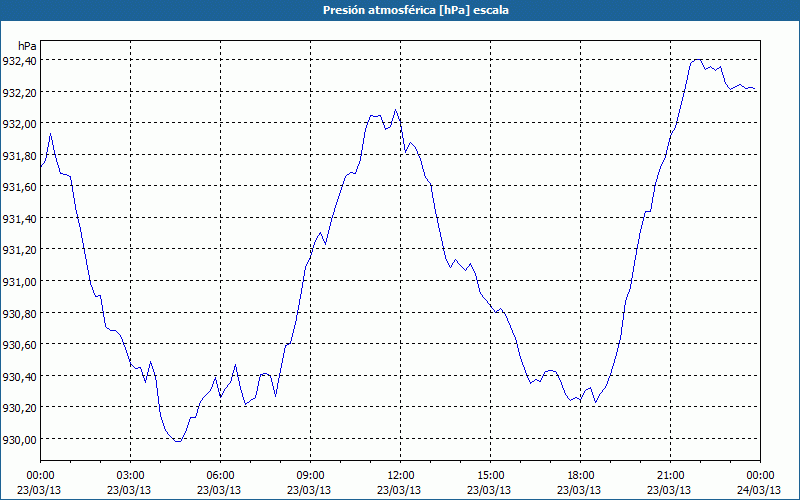Click the 930,40 y-axis value

coord(19,377)
